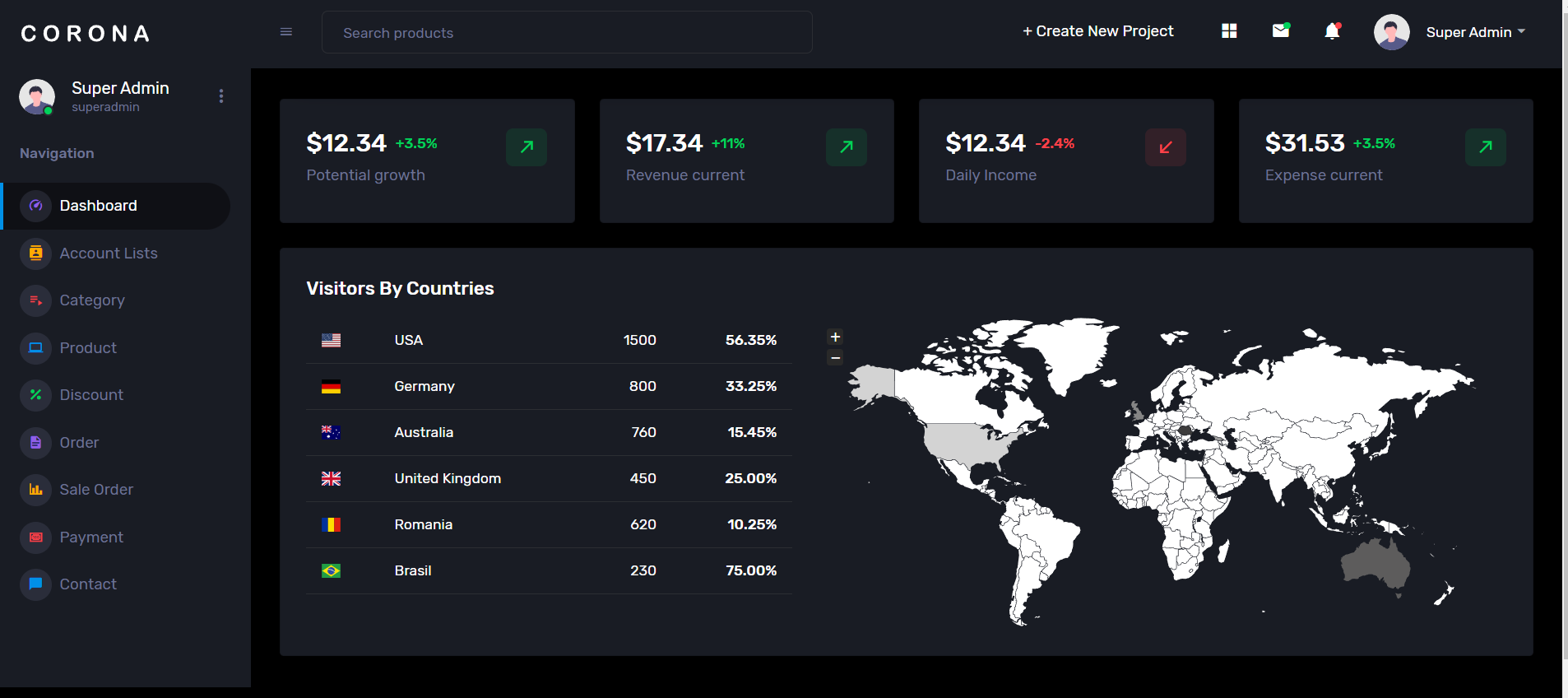Focus the Search products field
Image resolution: width=1568 pixels, height=698 pixels.
click(x=567, y=33)
